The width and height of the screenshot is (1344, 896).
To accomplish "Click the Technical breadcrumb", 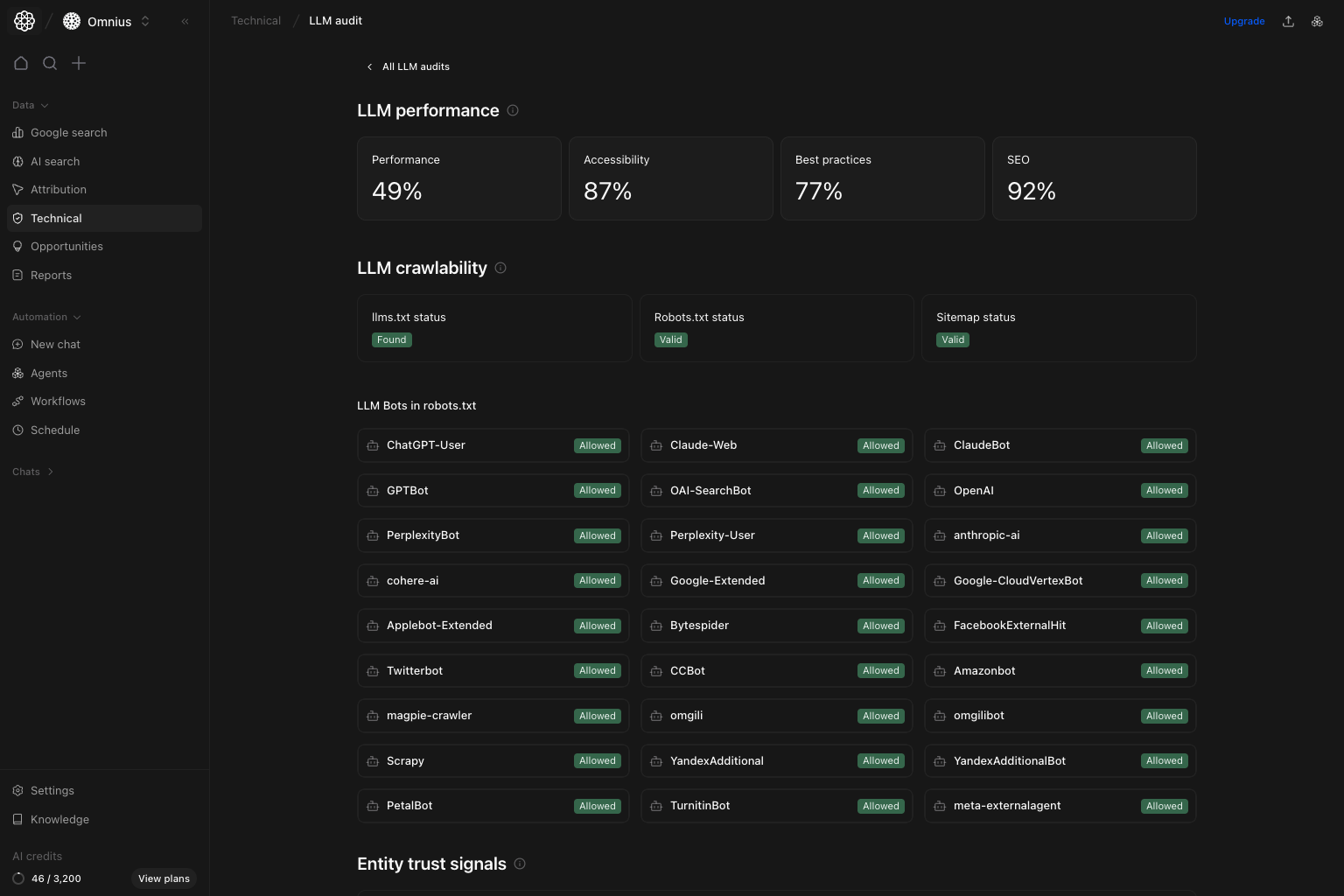I will tap(255, 21).
